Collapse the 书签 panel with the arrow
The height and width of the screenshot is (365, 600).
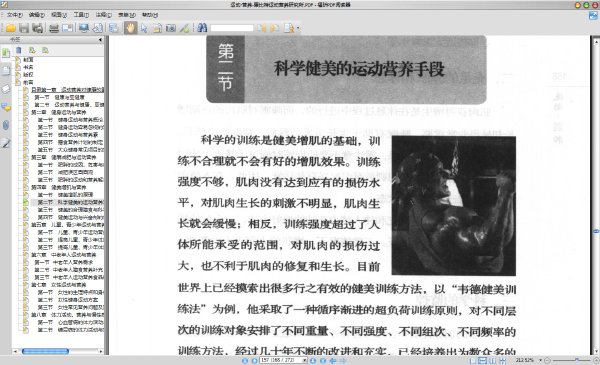100,39
